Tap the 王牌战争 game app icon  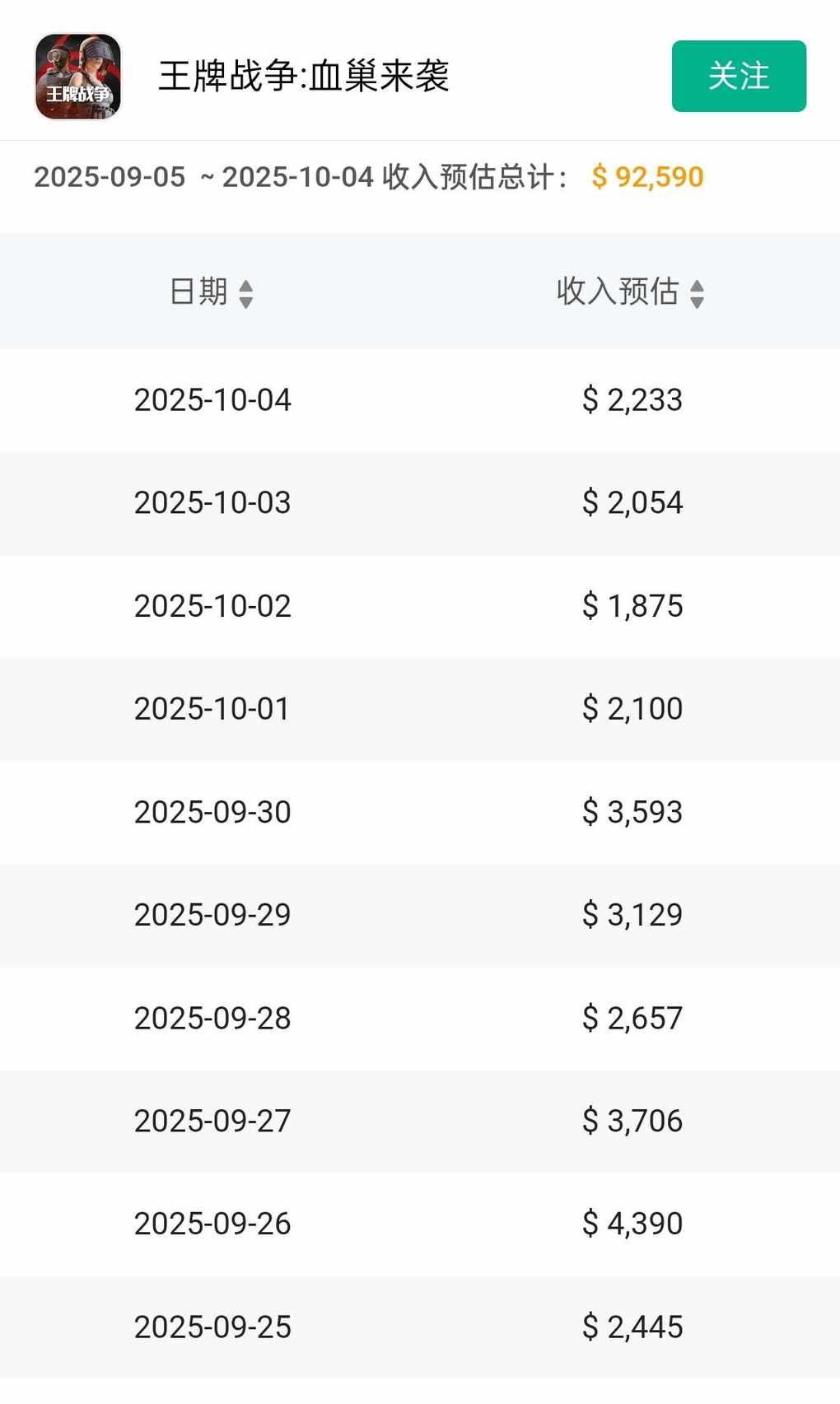[x=78, y=77]
